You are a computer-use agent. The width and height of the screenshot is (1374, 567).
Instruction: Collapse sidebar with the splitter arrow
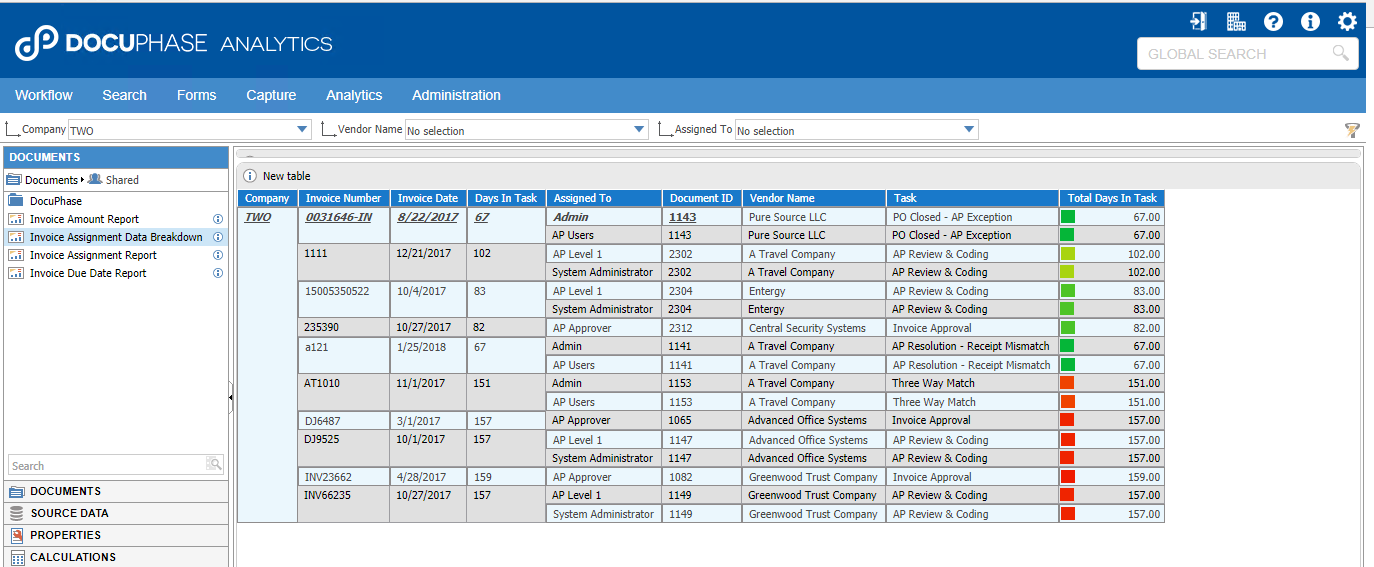click(x=231, y=397)
